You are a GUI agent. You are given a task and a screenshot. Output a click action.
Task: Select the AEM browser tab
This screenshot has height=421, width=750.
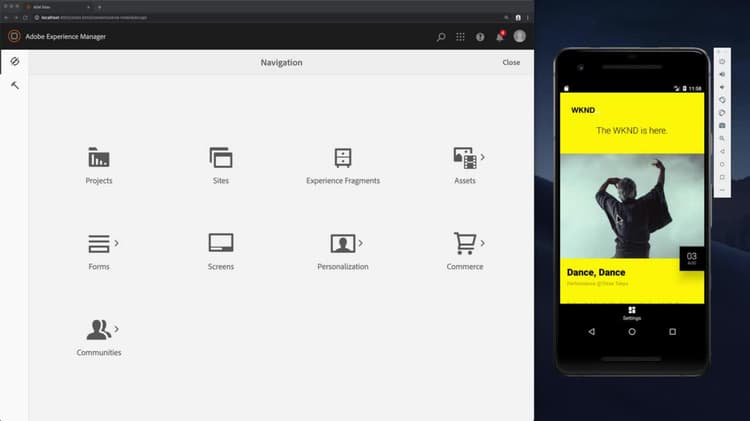(57, 7)
